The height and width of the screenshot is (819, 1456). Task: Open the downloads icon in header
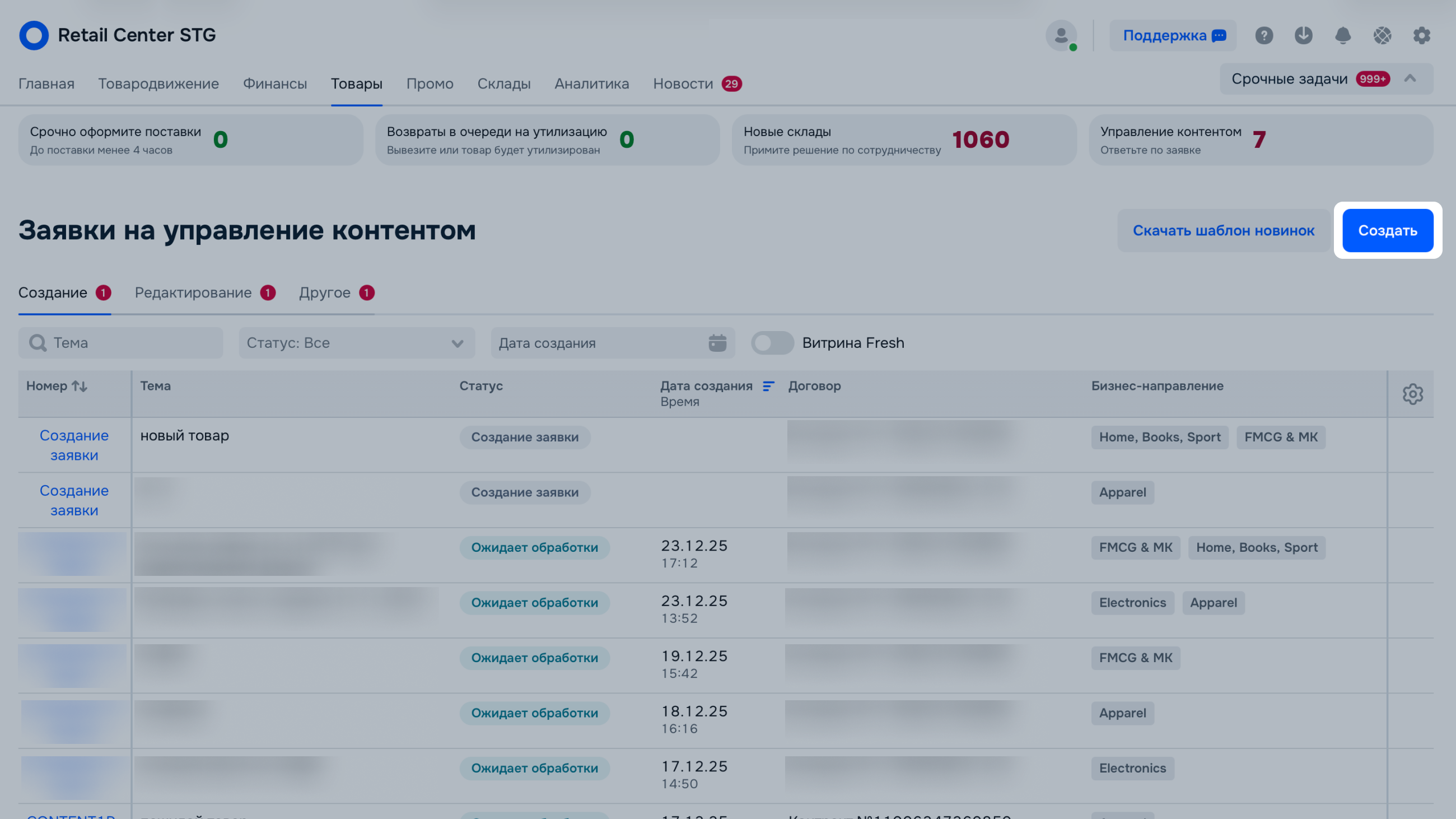(1303, 36)
